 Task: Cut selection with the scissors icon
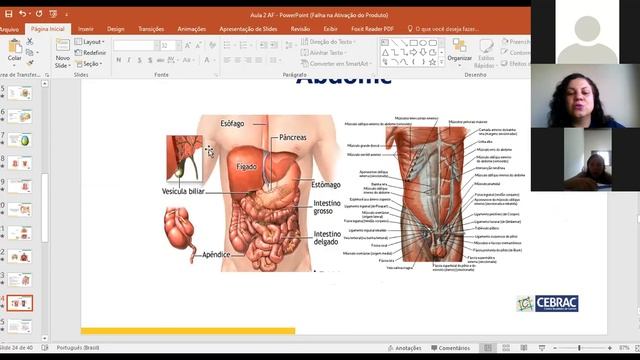[x=29, y=42]
